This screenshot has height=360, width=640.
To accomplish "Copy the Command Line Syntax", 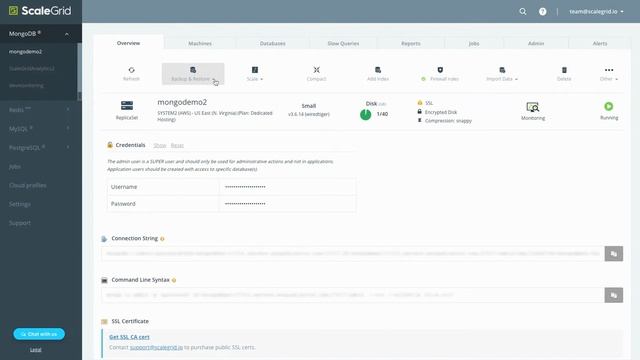I will click(613, 295).
